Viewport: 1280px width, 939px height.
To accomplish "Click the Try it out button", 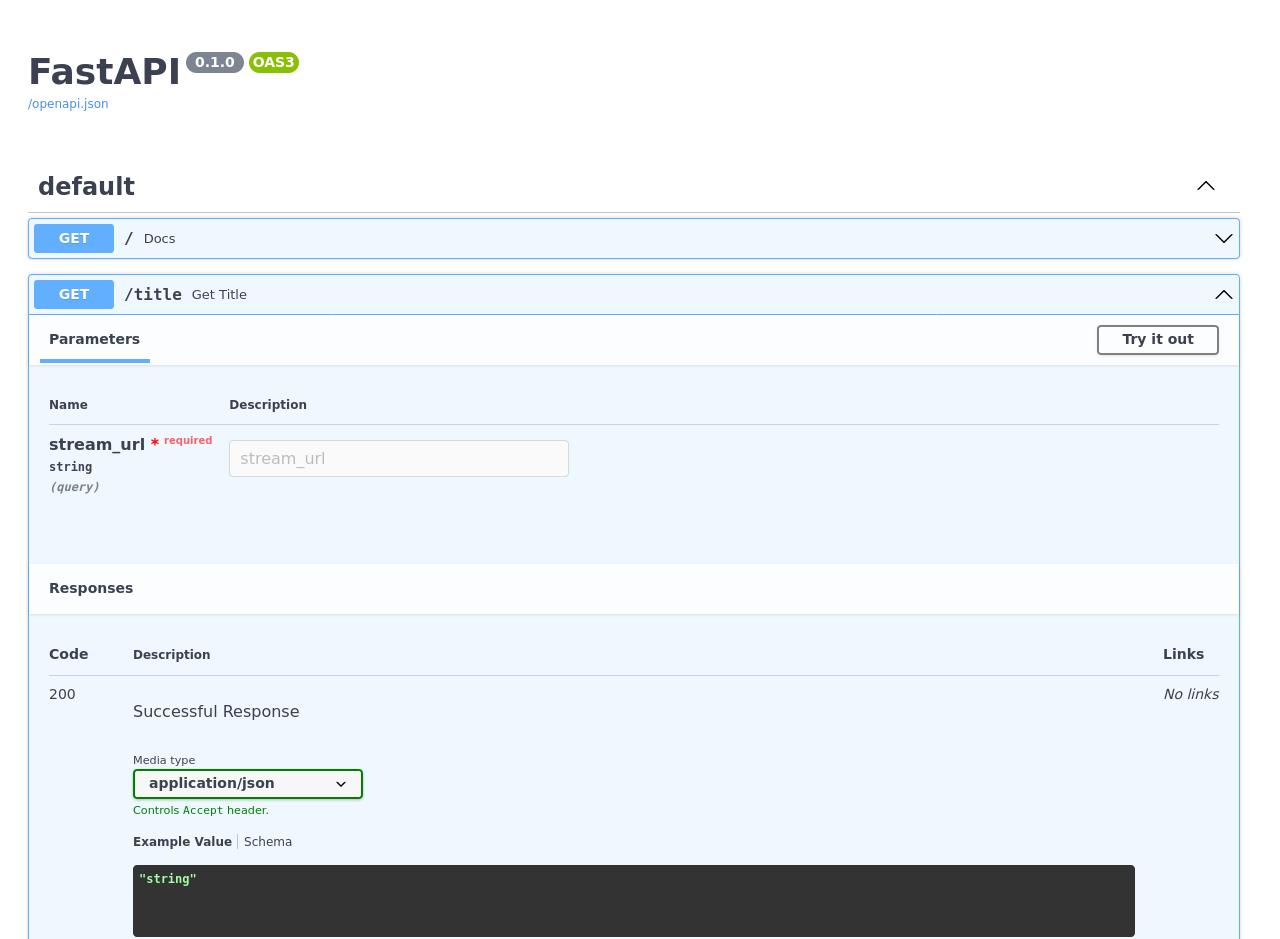I will click(1158, 340).
